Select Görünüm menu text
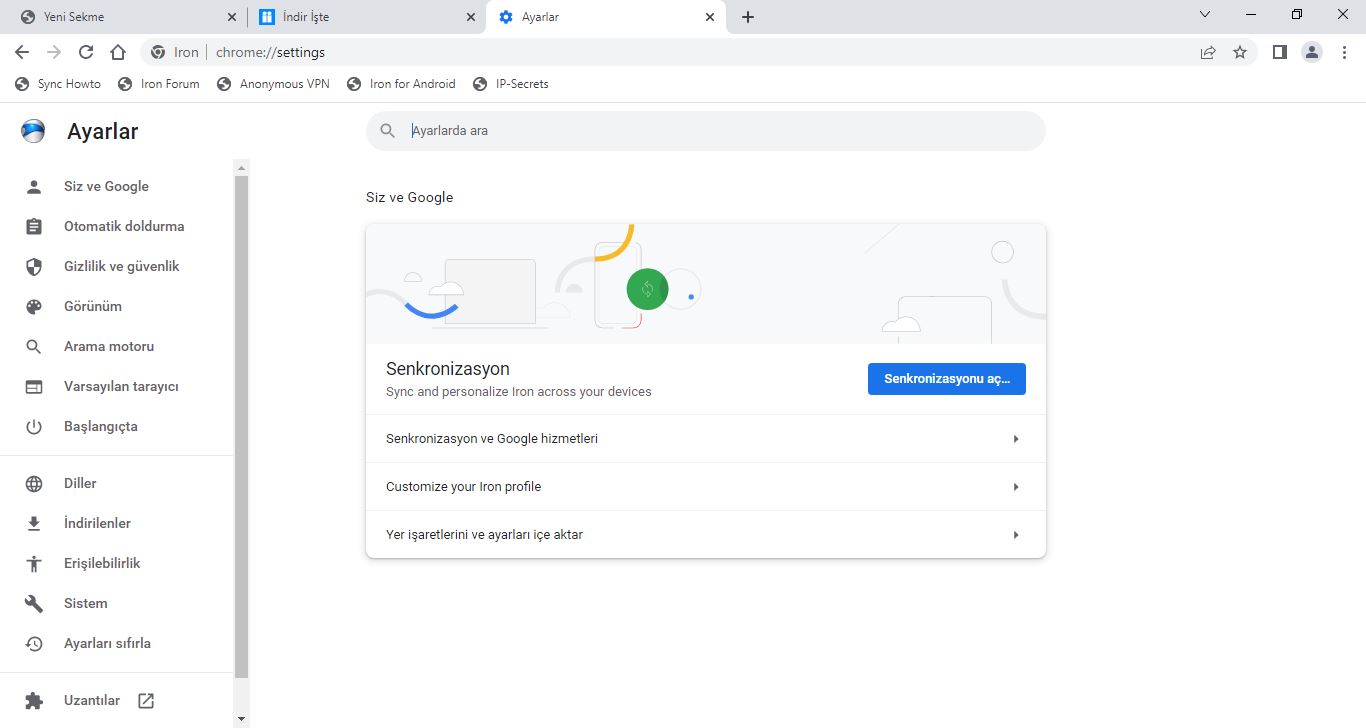1366x728 pixels. [x=93, y=306]
